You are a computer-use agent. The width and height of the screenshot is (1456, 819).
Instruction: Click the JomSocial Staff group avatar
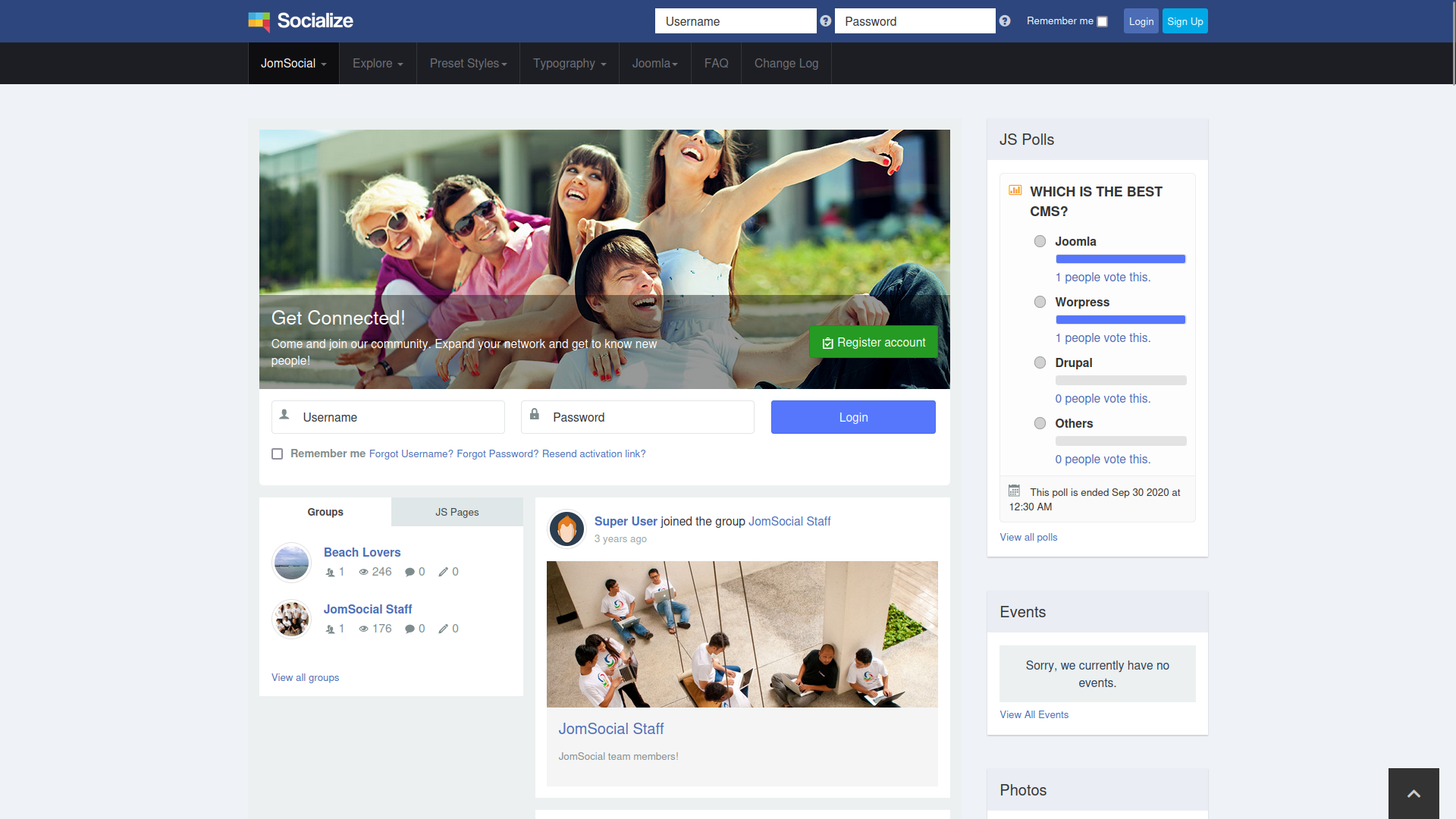point(291,619)
